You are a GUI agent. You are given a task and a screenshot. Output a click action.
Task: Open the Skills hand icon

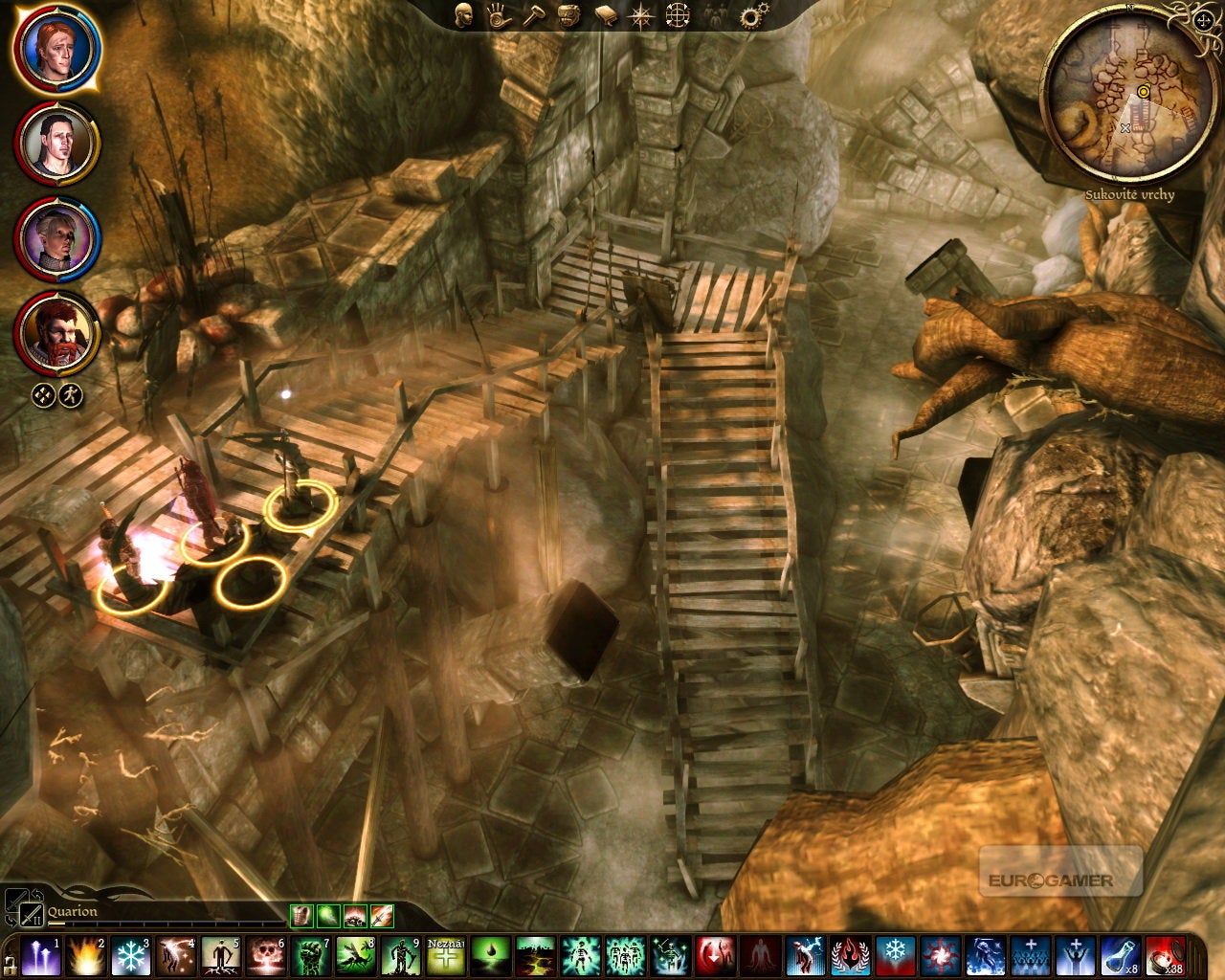pyautogui.click(x=498, y=13)
